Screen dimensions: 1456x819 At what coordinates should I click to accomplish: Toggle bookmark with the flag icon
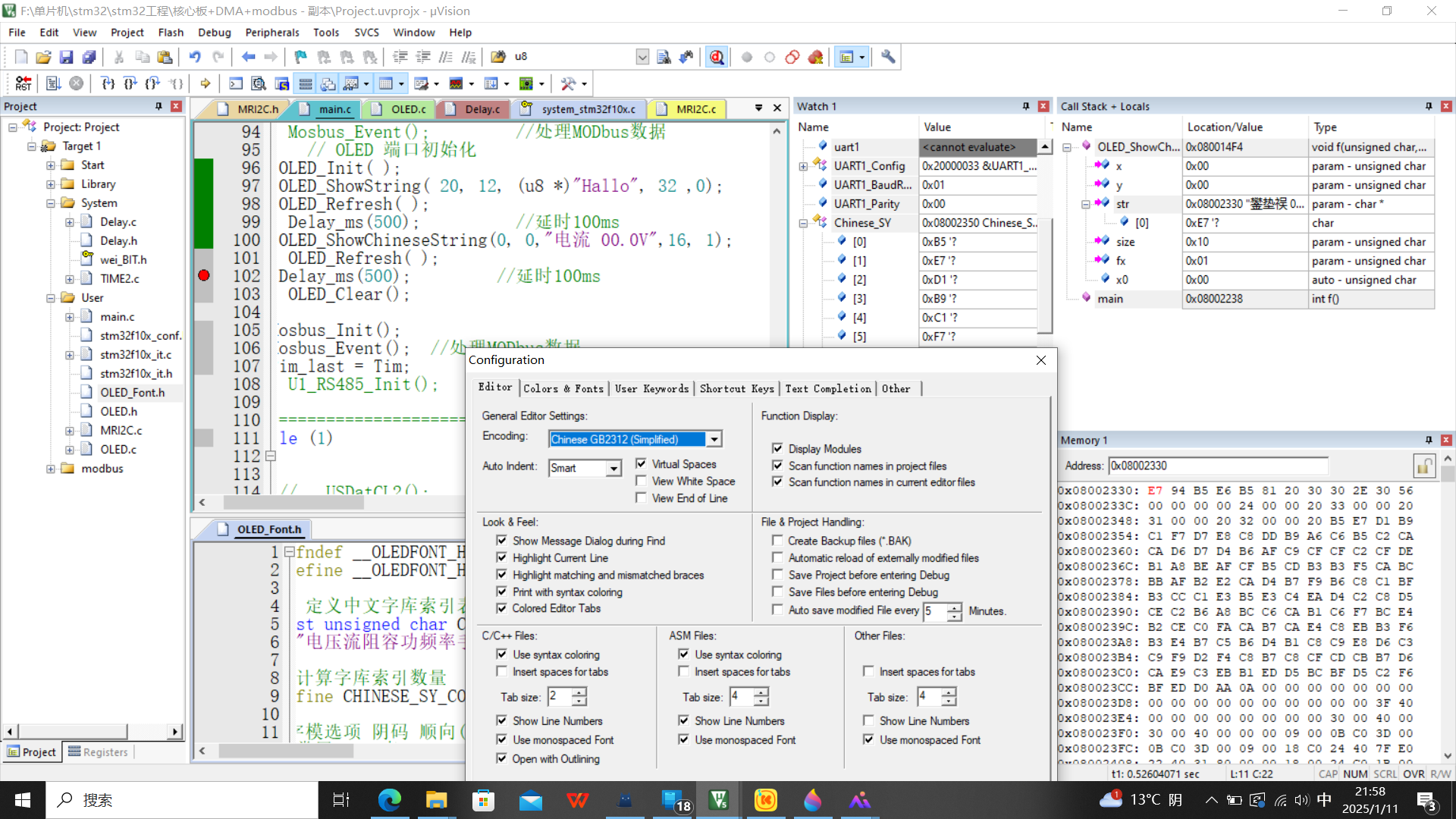[x=300, y=57]
